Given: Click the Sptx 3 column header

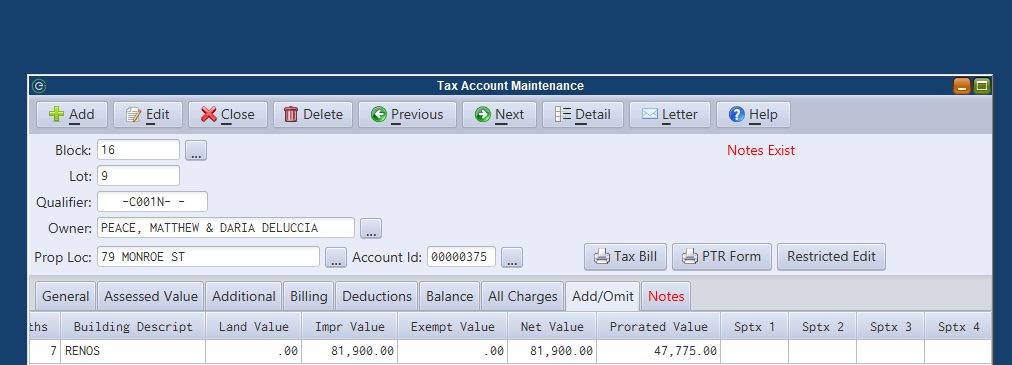Looking at the screenshot, I should [x=891, y=327].
